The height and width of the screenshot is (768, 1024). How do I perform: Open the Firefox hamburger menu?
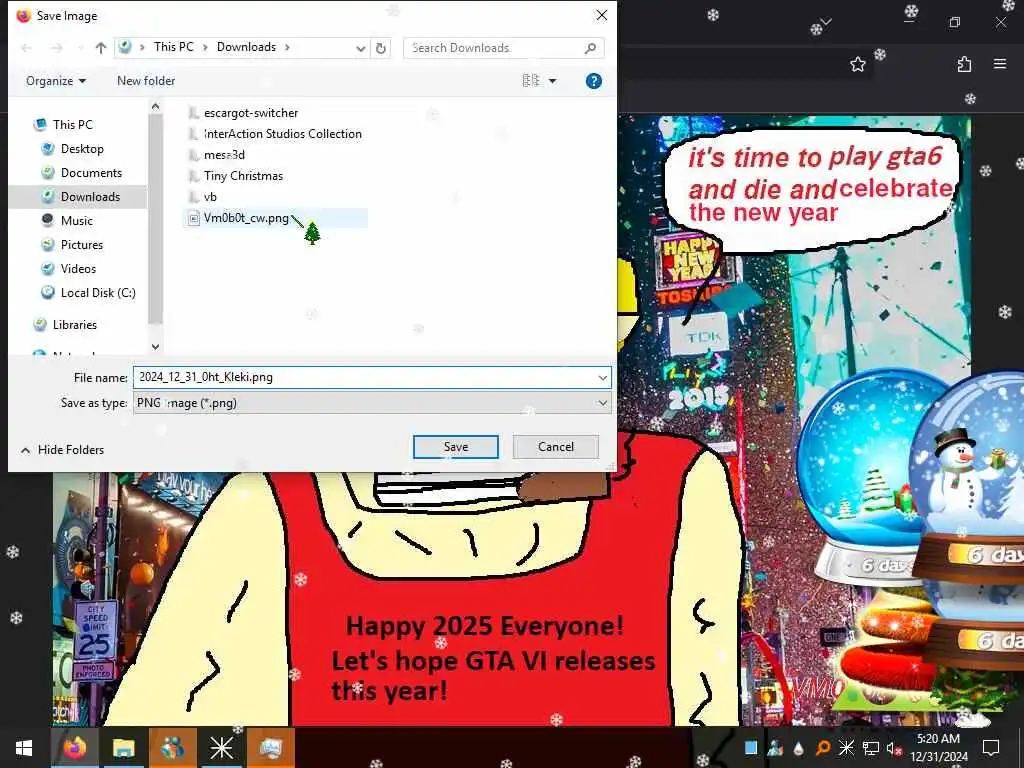coord(1000,64)
